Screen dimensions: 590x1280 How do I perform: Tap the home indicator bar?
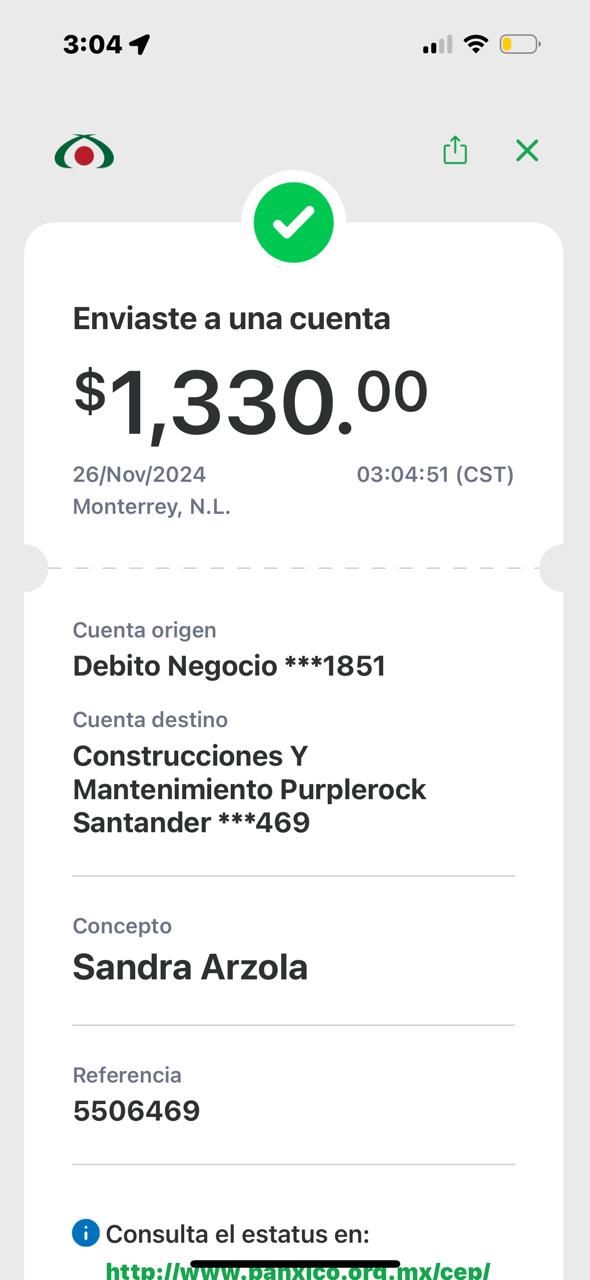coord(295,1264)
